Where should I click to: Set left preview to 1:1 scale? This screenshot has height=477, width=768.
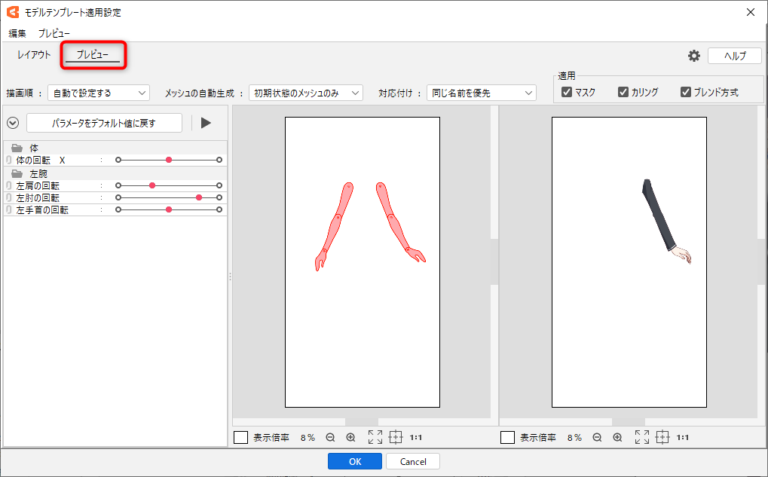tap(416, 437)
